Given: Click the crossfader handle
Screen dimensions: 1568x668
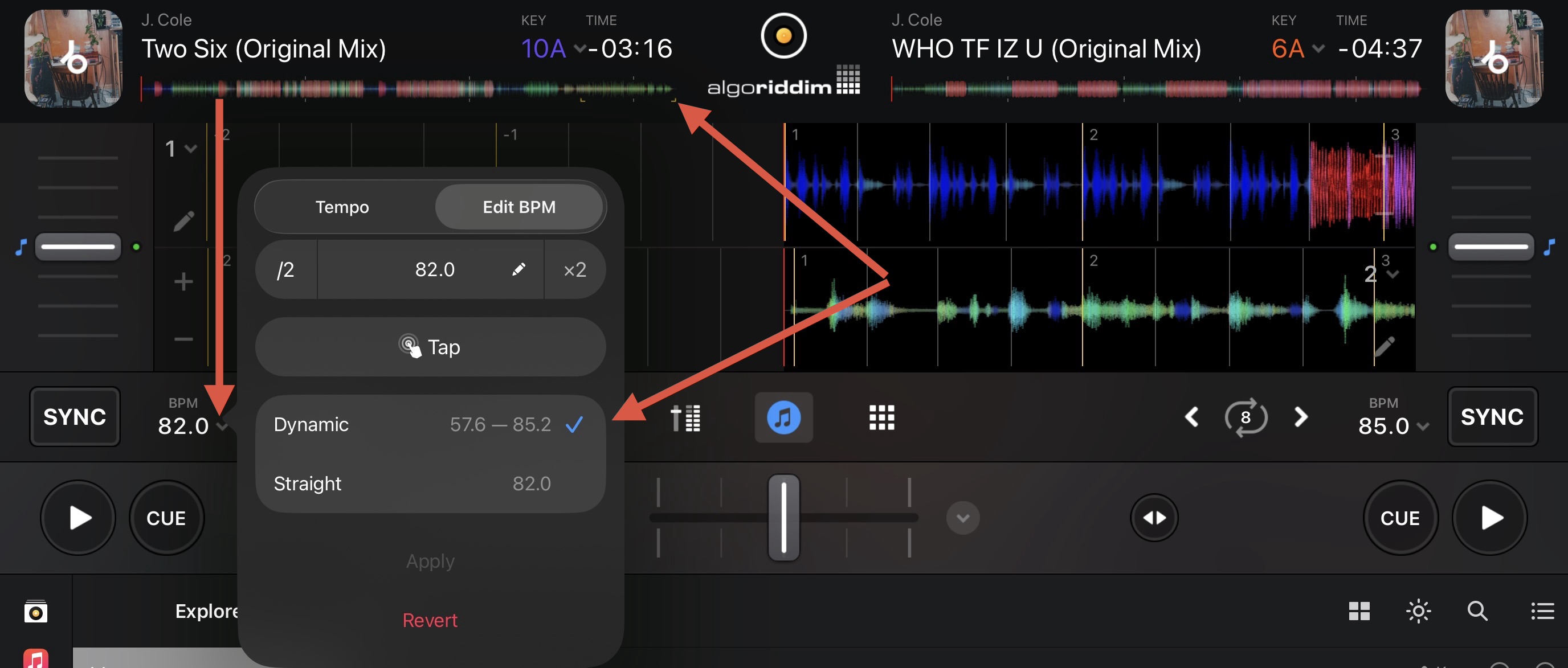Looking at the screenshot, I should pos(783,517).
